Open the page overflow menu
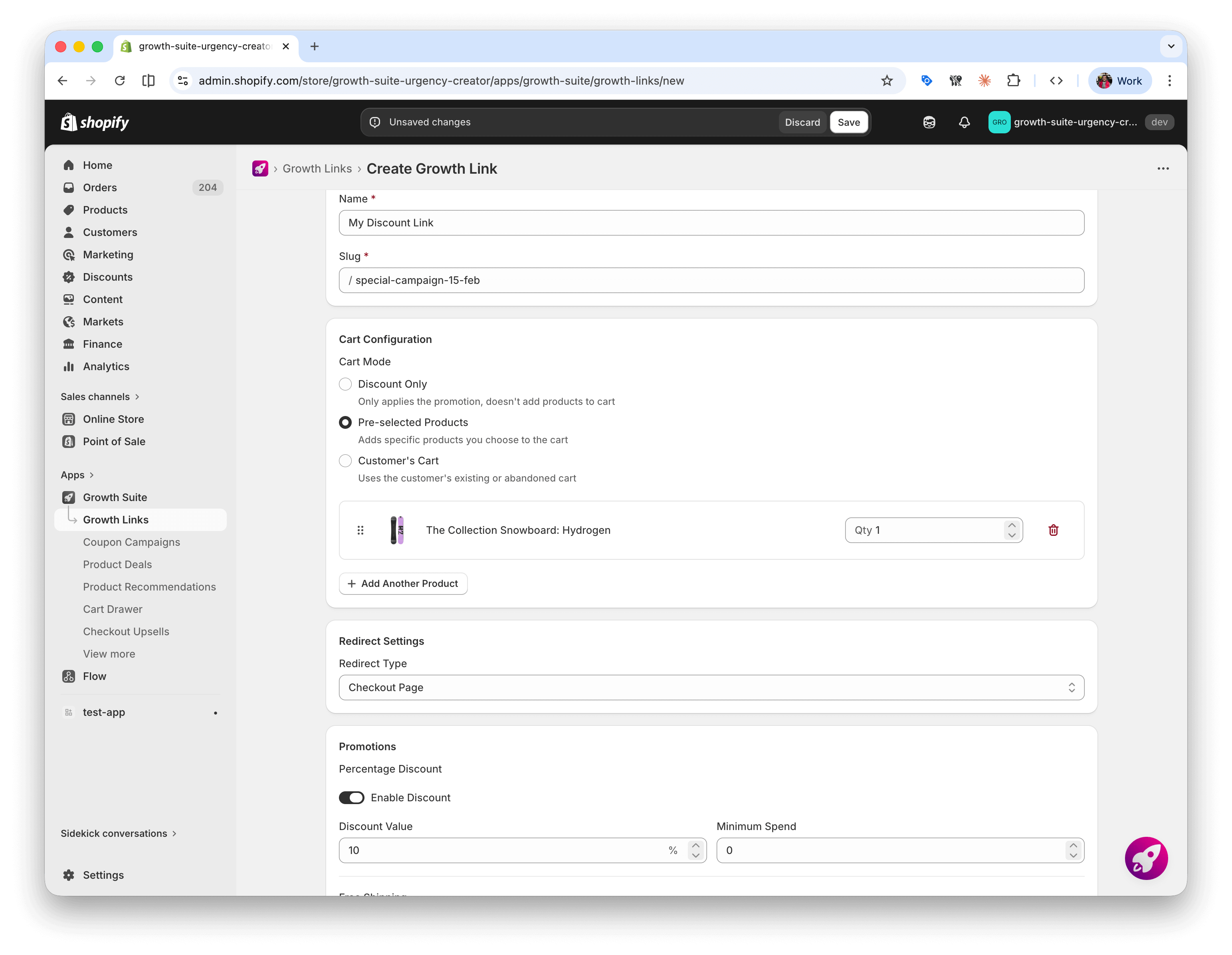Viewport: 1232px width, 955px height. click(x=1163, y=168)
